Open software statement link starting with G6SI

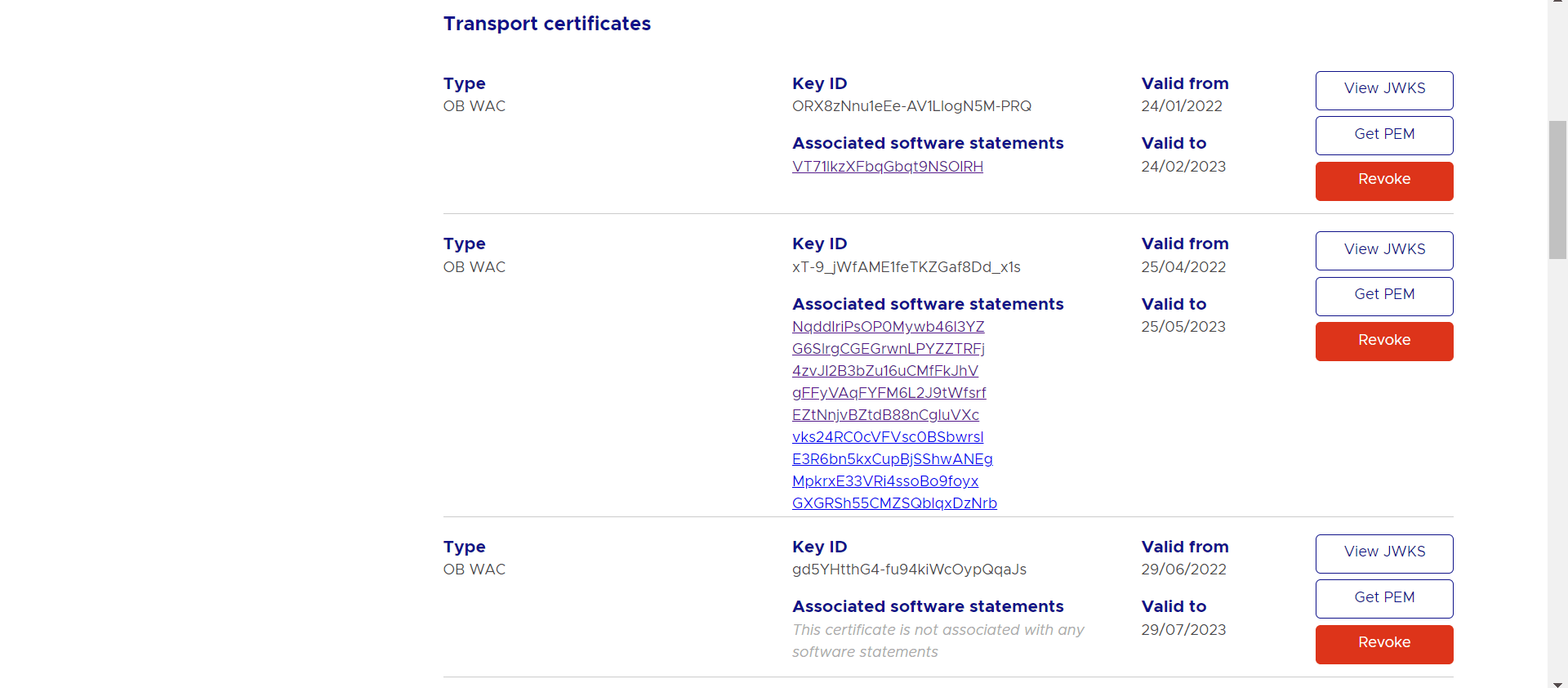click(888, 349)
